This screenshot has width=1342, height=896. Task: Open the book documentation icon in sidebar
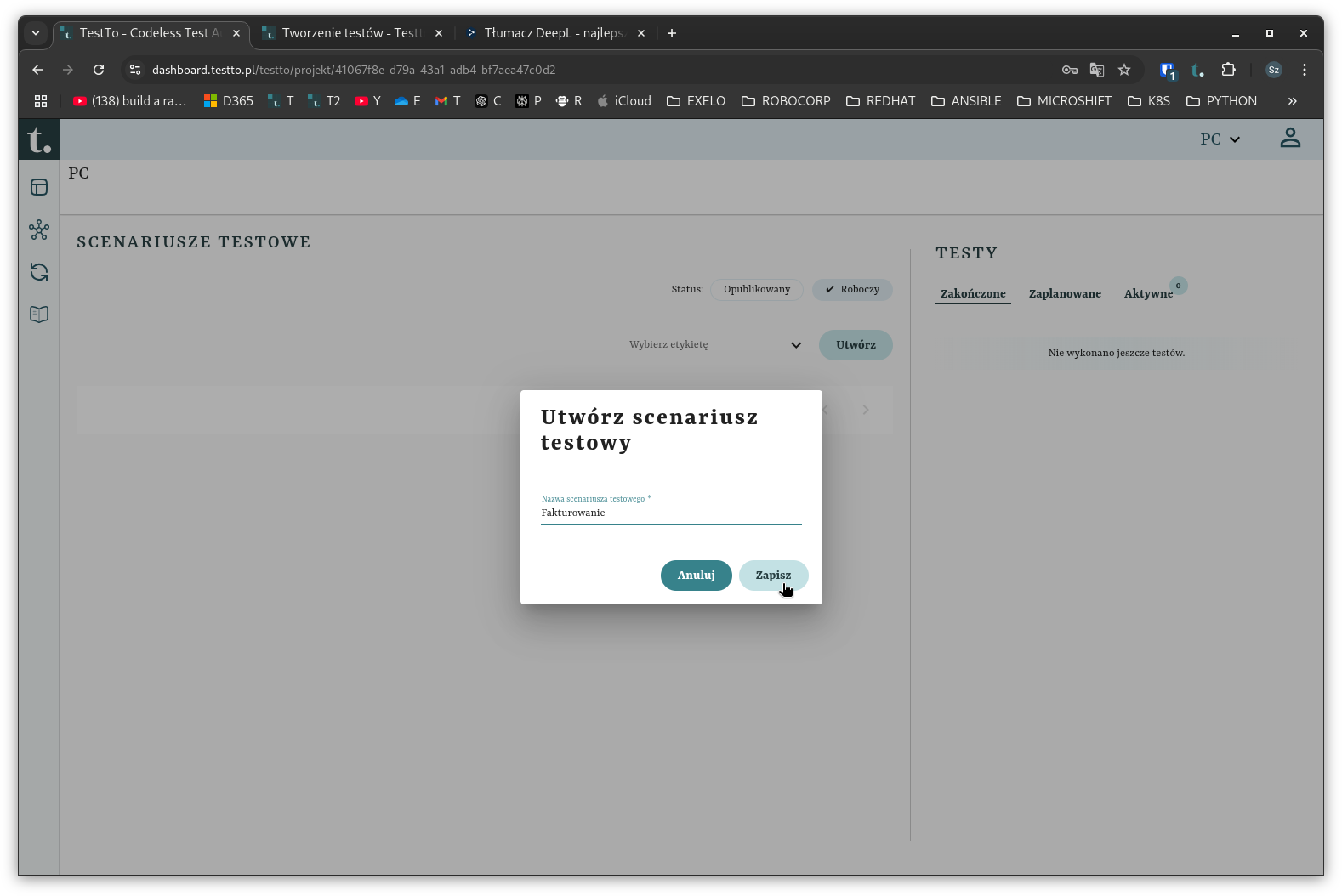point(39,315)
